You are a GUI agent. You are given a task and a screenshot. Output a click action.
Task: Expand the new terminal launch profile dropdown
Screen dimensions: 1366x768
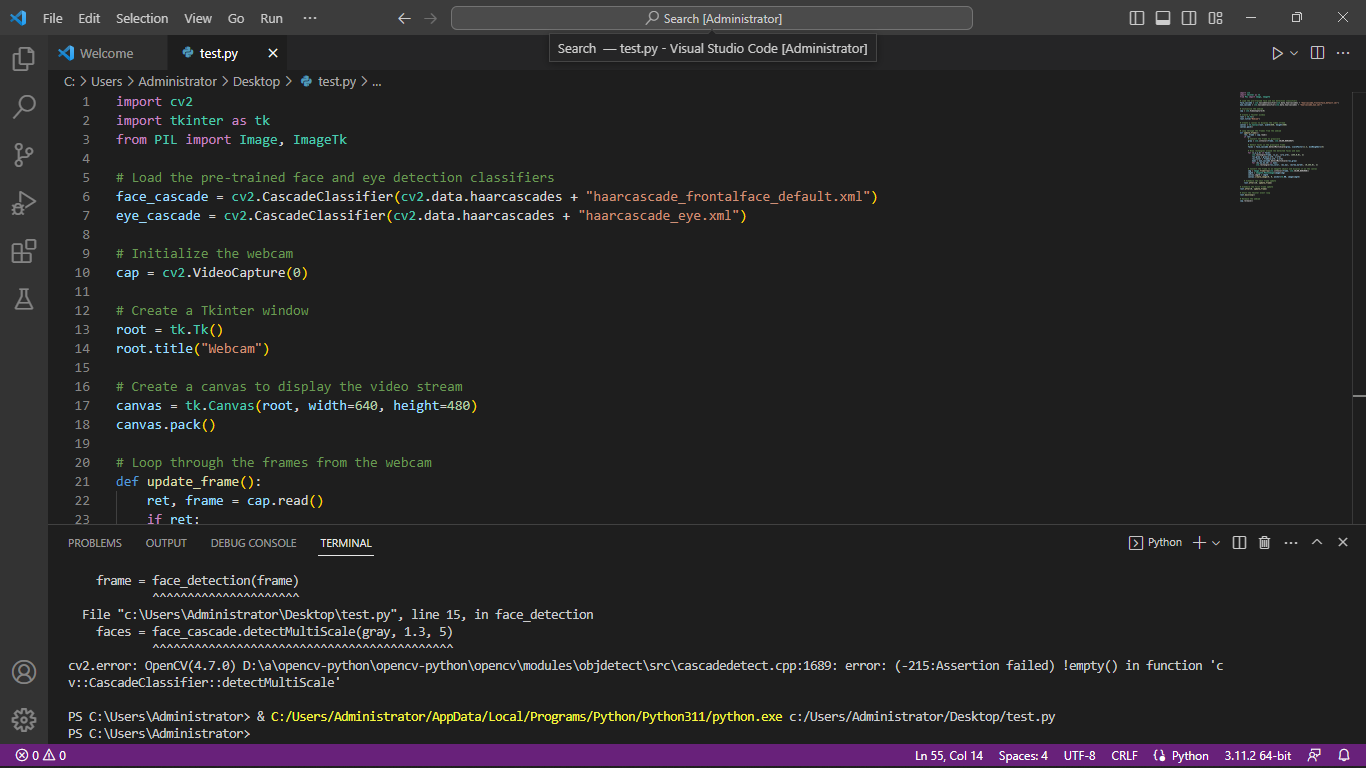[x=1216, y=542]
